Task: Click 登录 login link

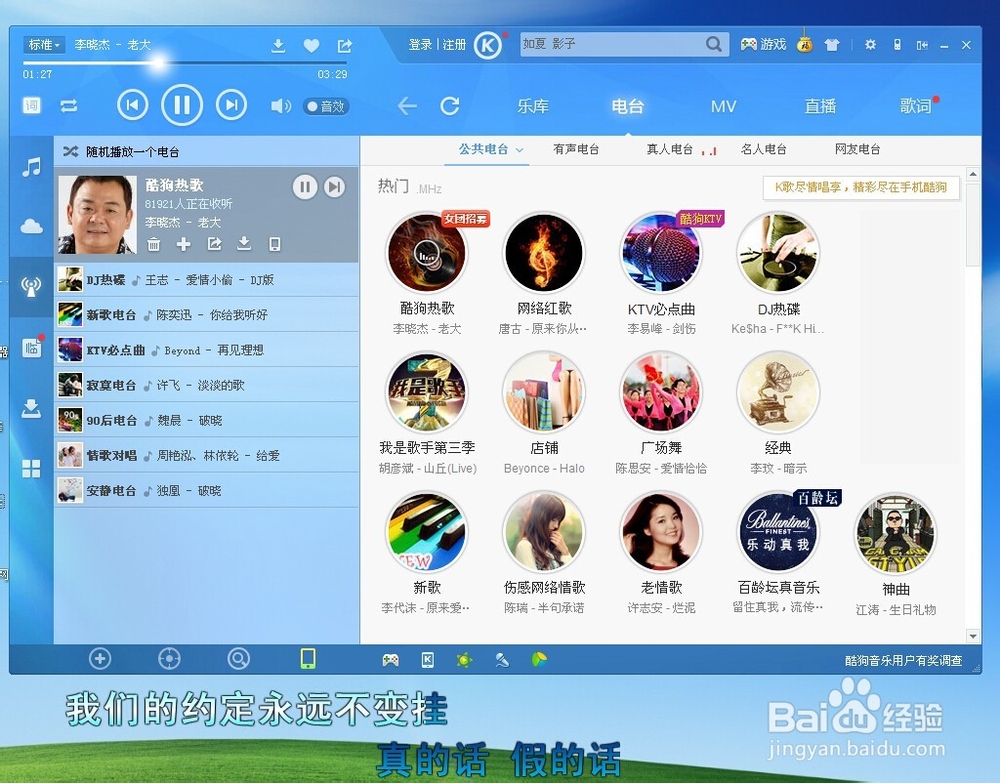Action: [420, 45]
